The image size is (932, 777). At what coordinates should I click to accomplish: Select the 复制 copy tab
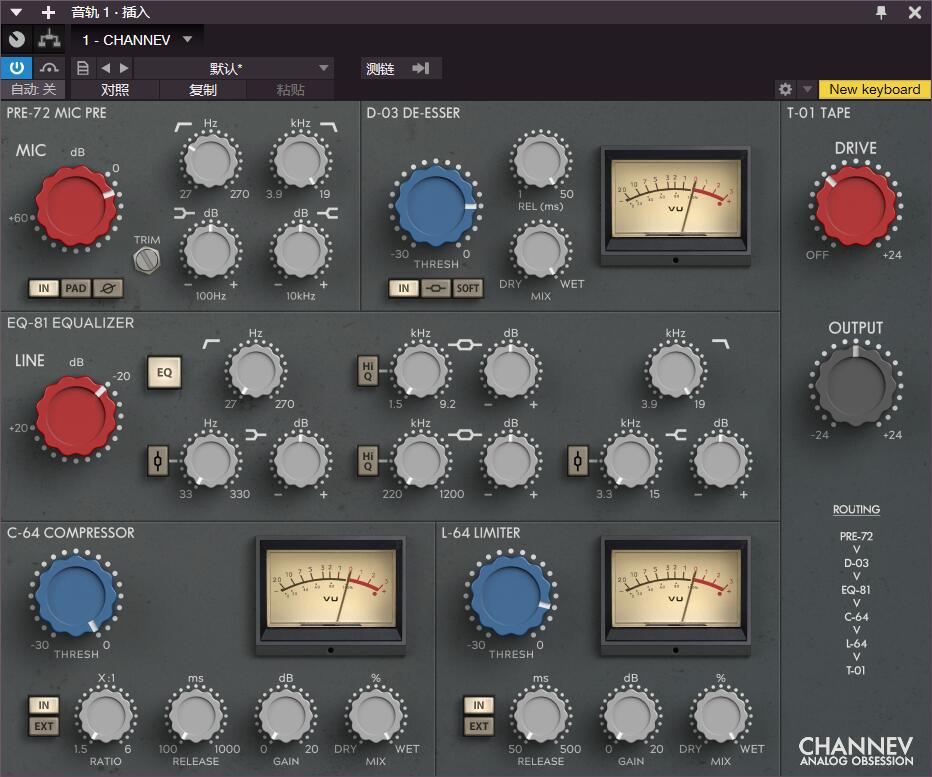(203, 90)
